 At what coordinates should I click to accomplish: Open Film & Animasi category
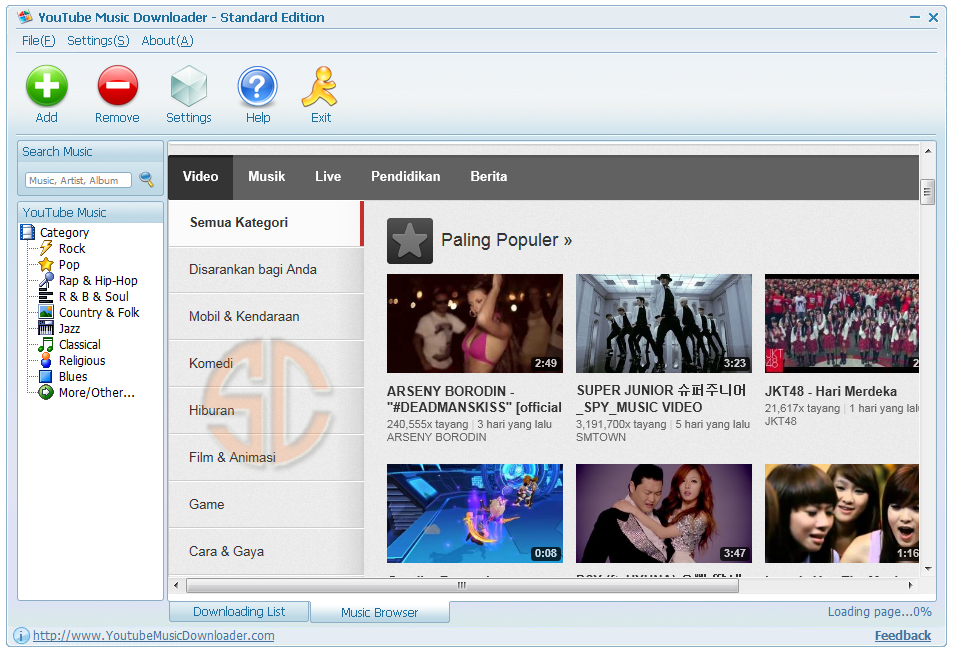click(266, 458)
